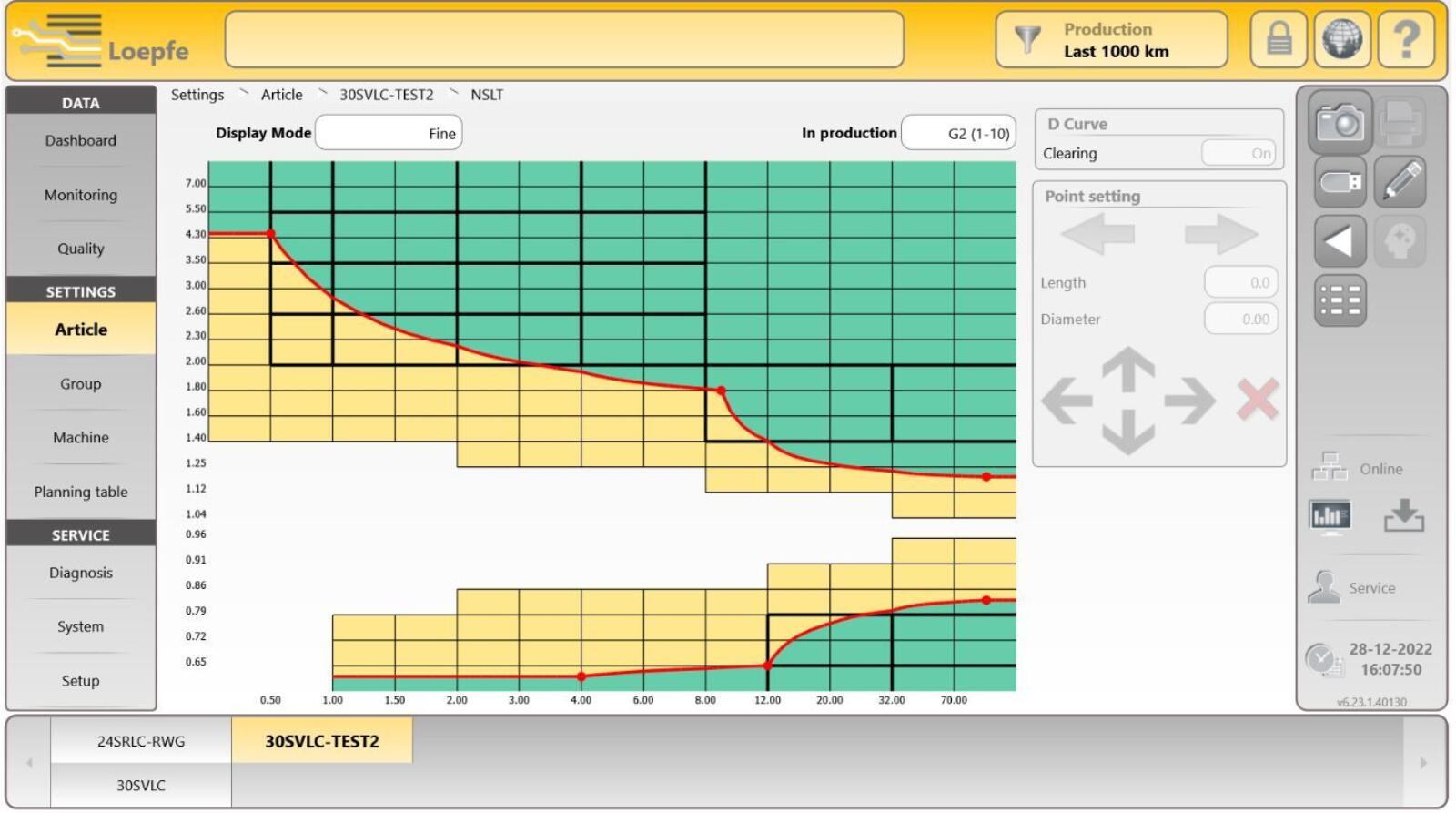Go to Planning table menu item
This screenshot has width=1456, height=813.
(x=81, y=492)
